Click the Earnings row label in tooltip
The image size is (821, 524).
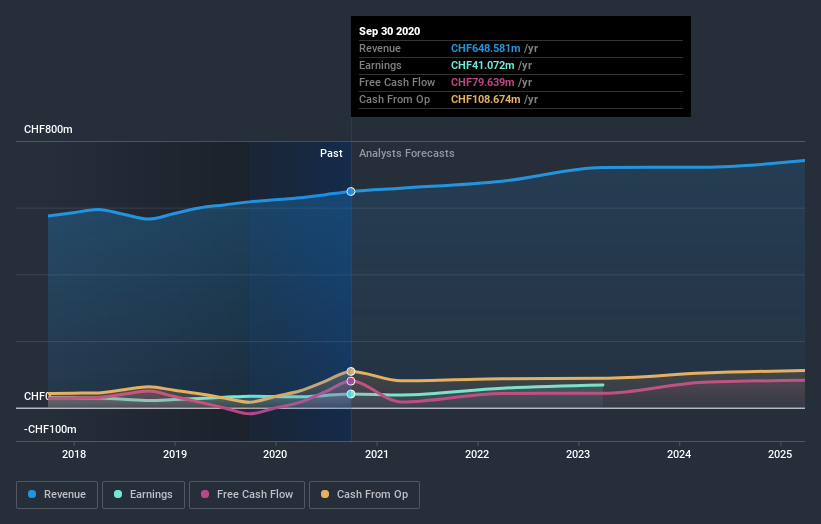point(381,65)
